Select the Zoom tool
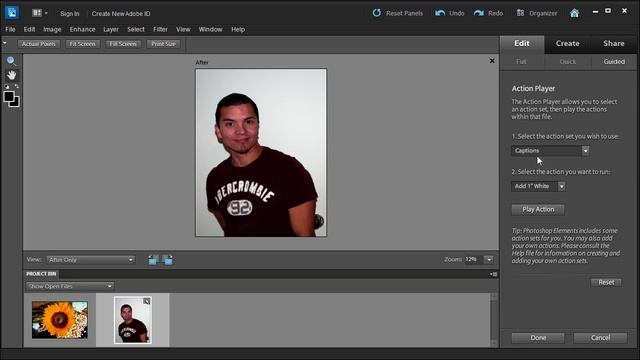The width and height of the screenshot is (640, 360). tap(11, 61)
